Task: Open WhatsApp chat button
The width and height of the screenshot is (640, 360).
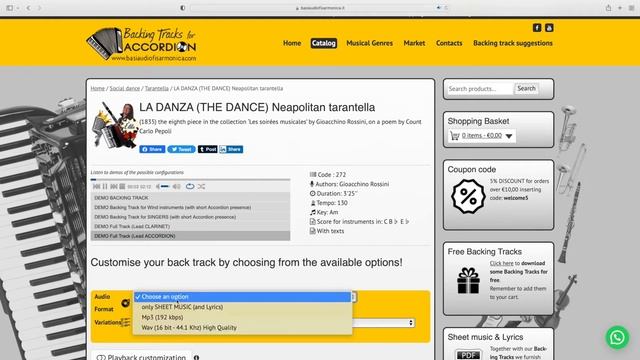Action: (617, 338)
